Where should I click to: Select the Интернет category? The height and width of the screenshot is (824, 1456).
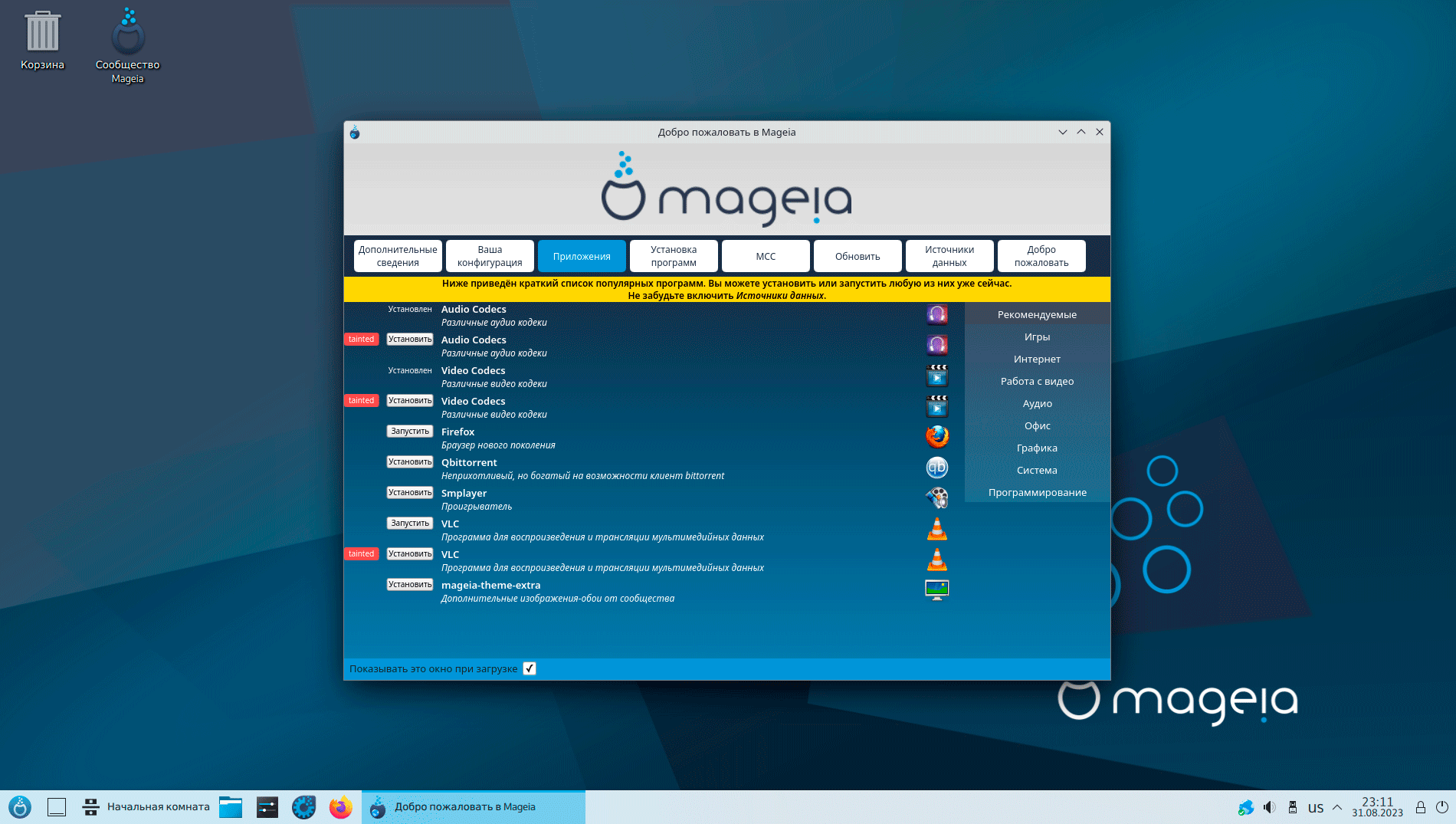1037,359
